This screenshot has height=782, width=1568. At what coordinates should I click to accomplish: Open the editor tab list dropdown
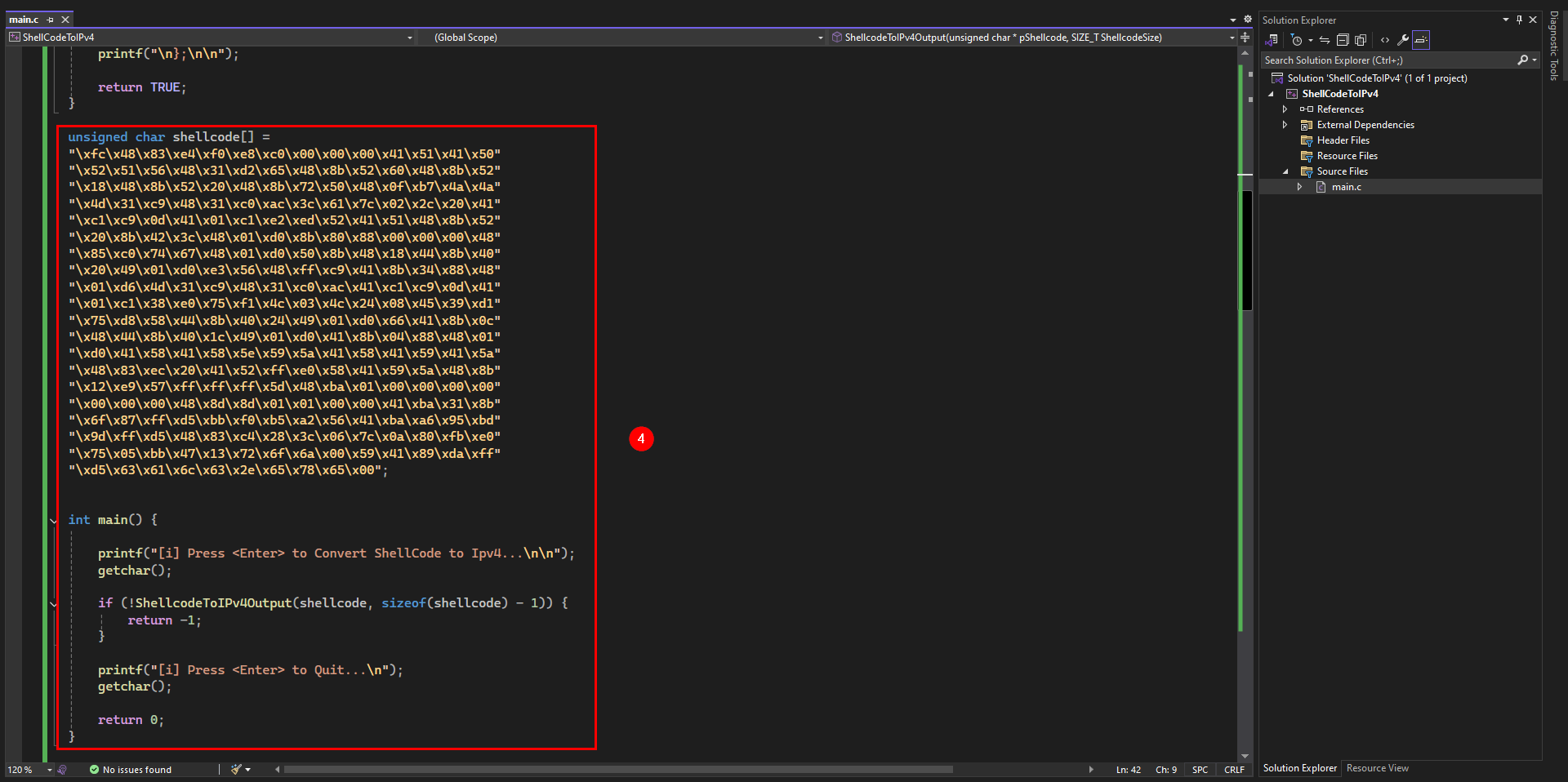click(1233, 20)
